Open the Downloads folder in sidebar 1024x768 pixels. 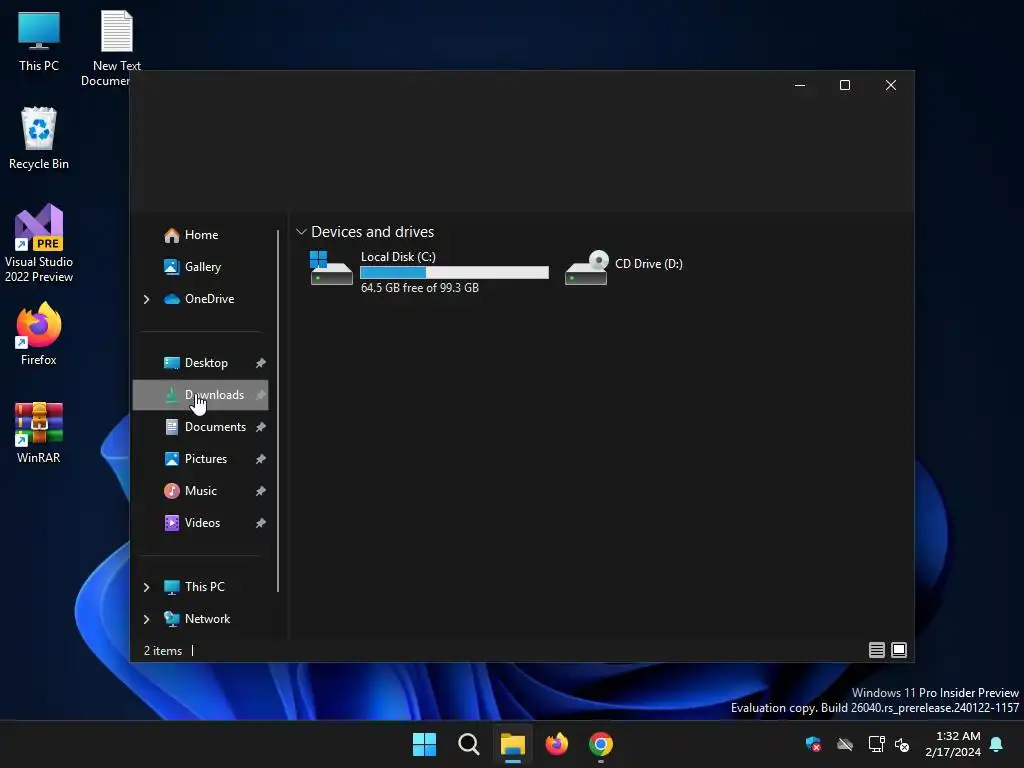point(200,394)
